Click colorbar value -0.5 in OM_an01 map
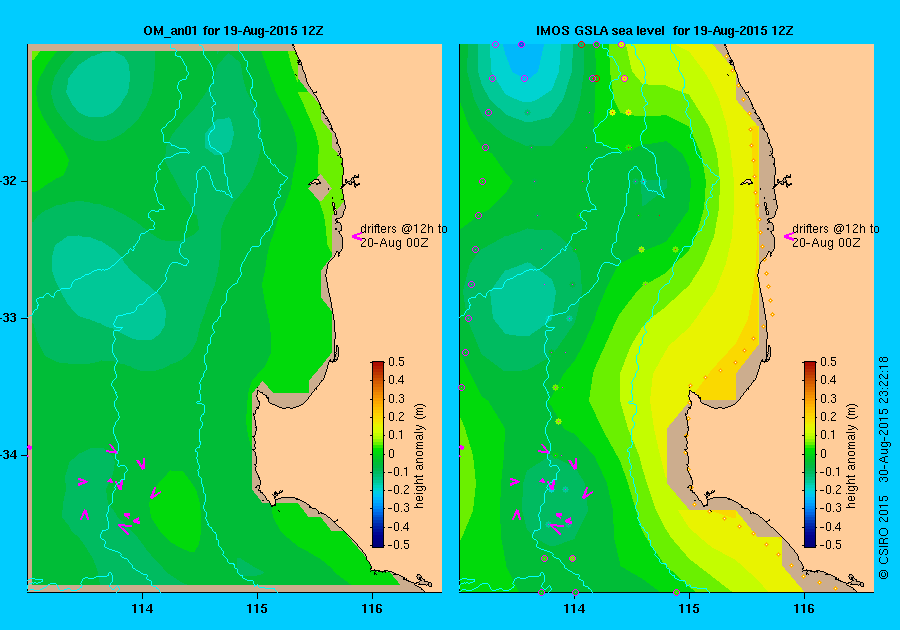The height and width of the screenshot is (630, 900). (399, 545)
